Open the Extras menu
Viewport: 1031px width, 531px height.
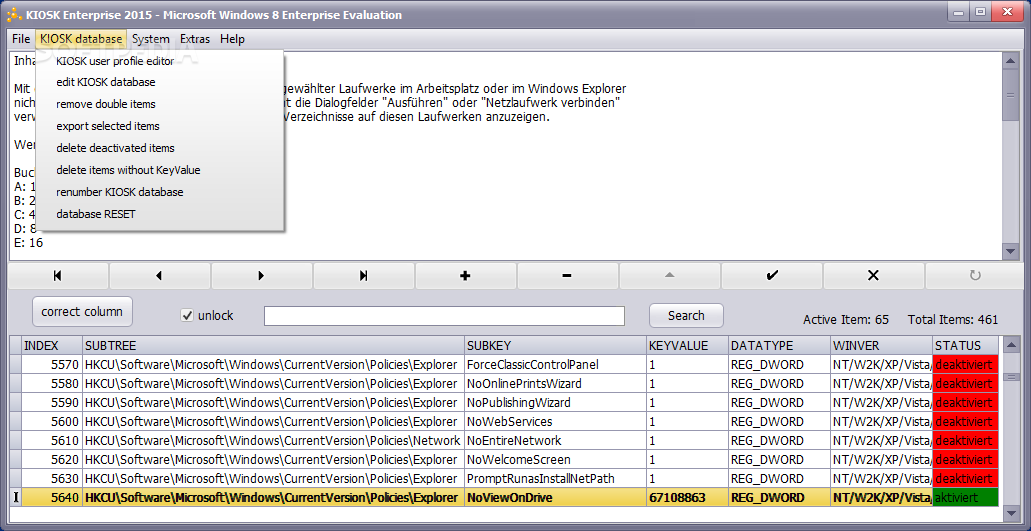[195, 39]
